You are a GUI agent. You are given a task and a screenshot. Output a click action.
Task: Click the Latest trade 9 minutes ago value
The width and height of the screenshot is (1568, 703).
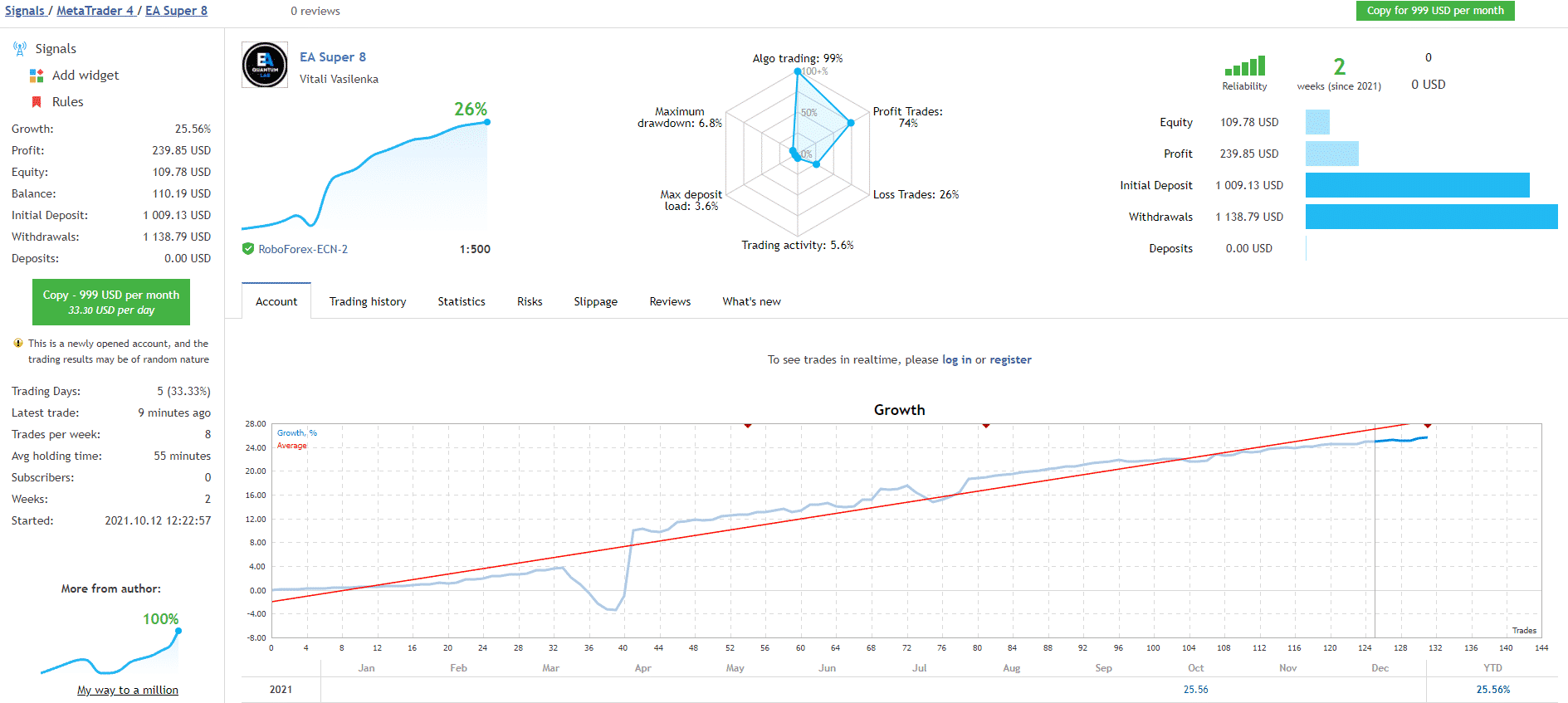pyautogui.click(x=174, y=413)
